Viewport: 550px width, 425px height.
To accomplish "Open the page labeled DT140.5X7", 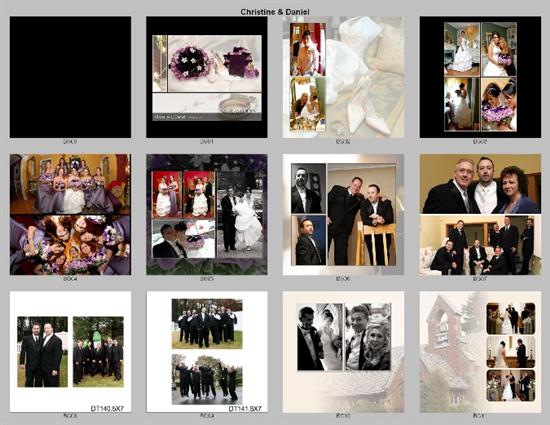I will 70,351.
